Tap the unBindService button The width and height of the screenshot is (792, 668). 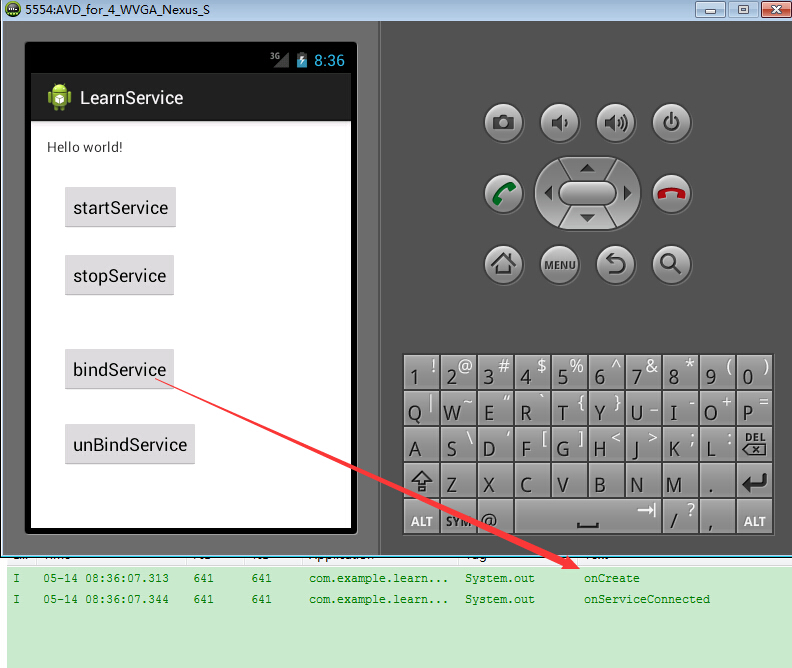[130, 444]
